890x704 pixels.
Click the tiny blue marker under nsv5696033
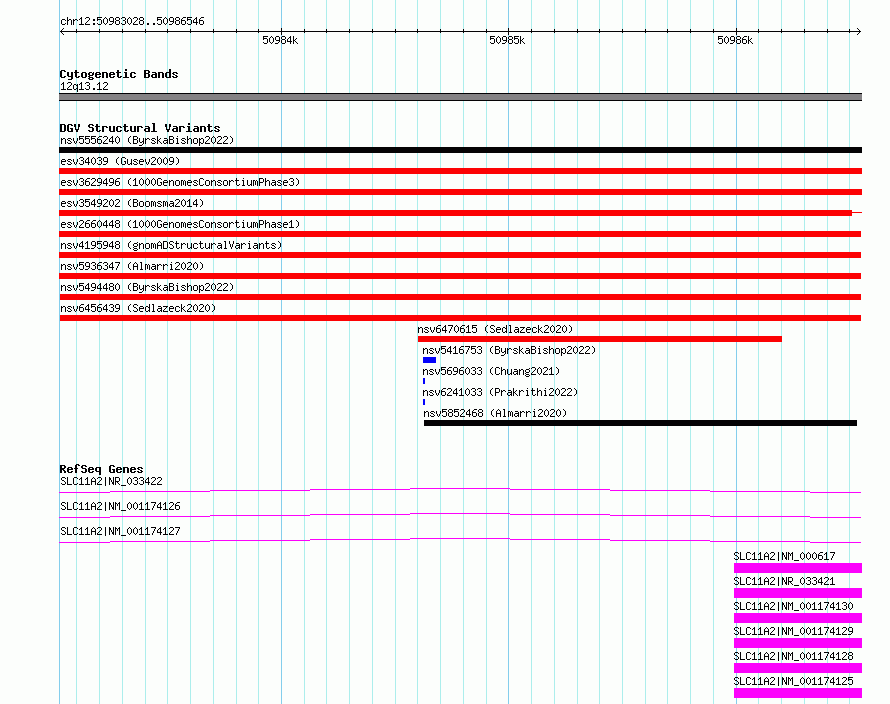click(x=424, y=381)
